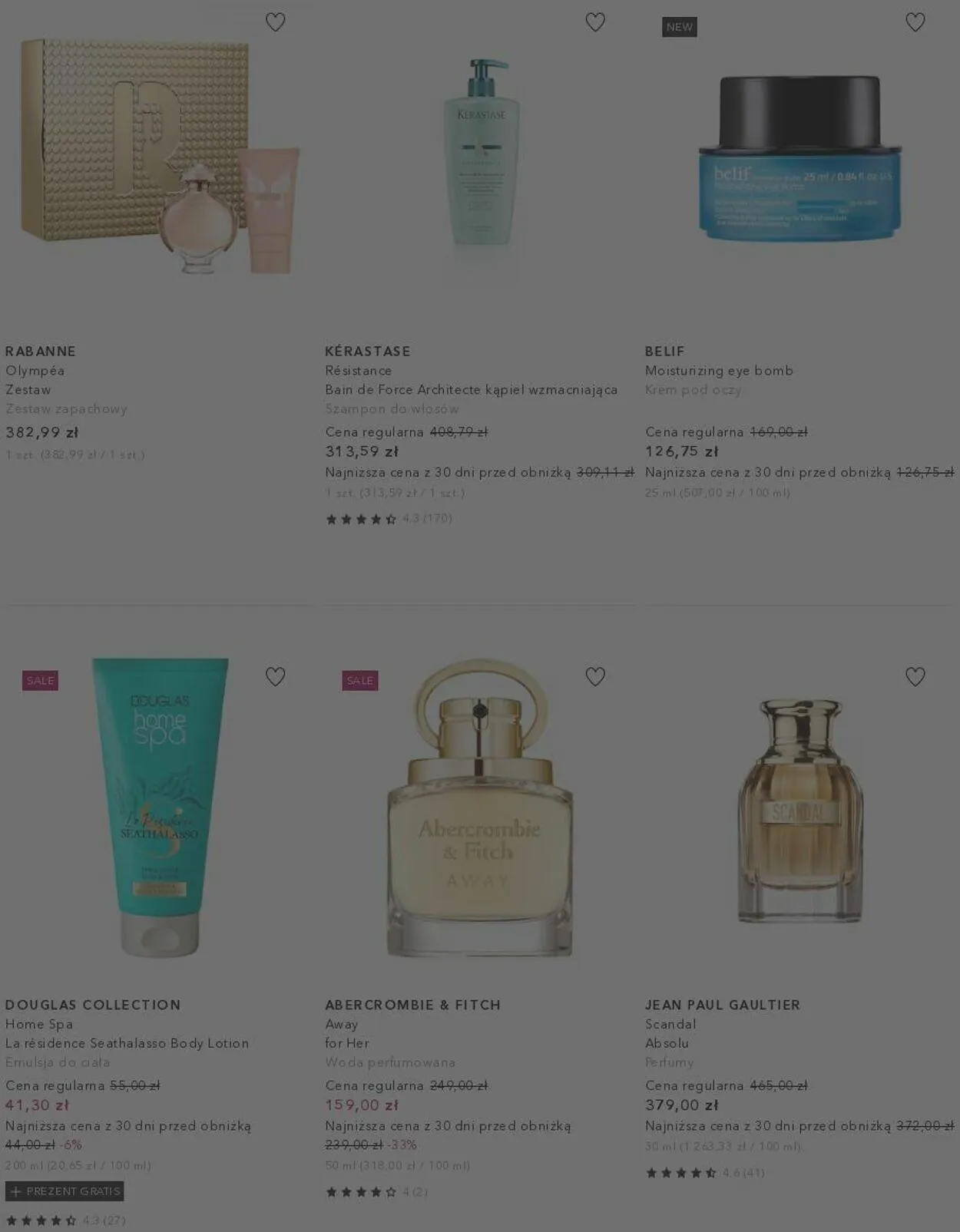
Task: Open Rabanne gift set product image
Action: [x=160, y=157]
